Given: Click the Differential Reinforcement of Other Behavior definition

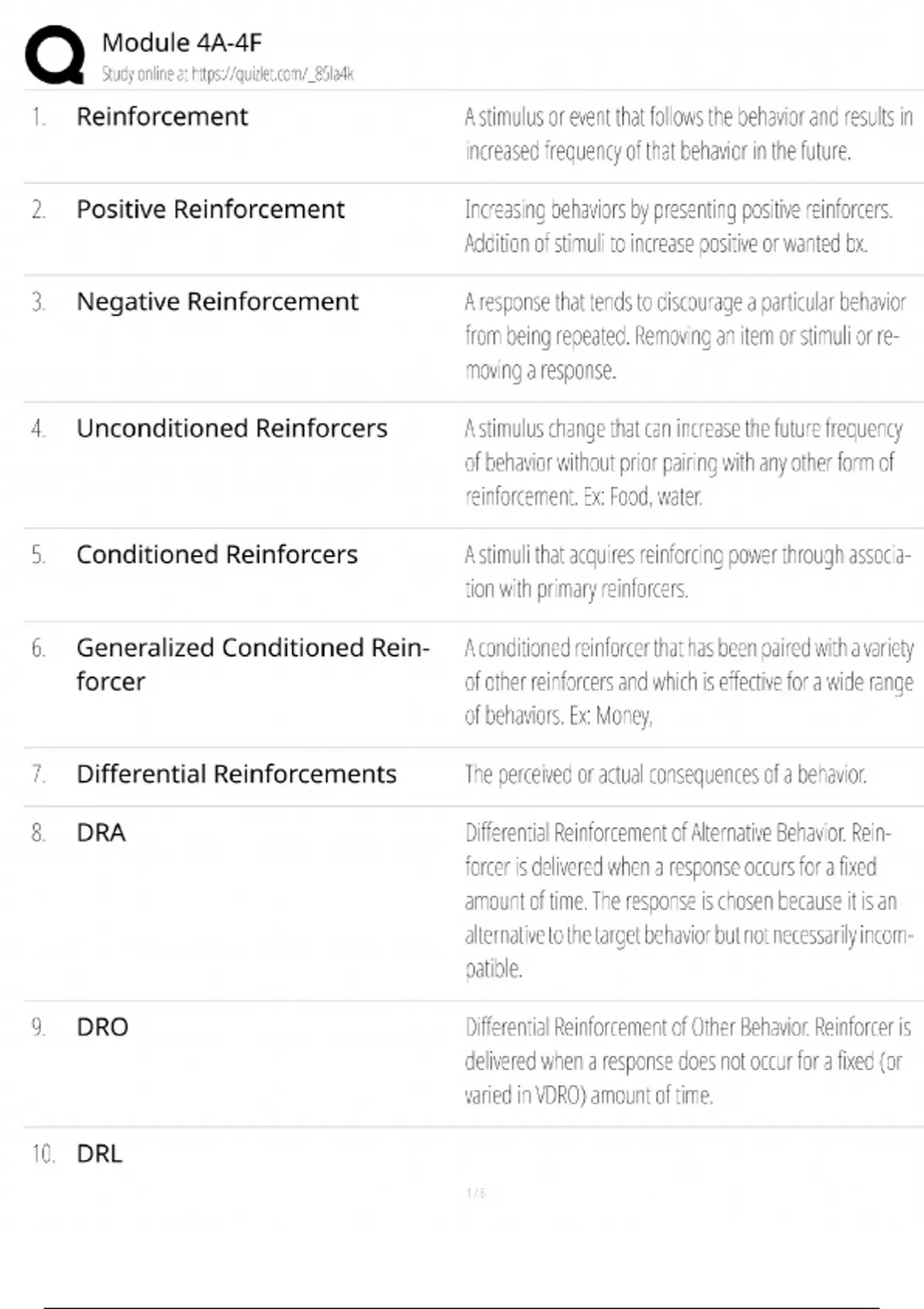Looking at the screenshot, I should coord(687,1061).
